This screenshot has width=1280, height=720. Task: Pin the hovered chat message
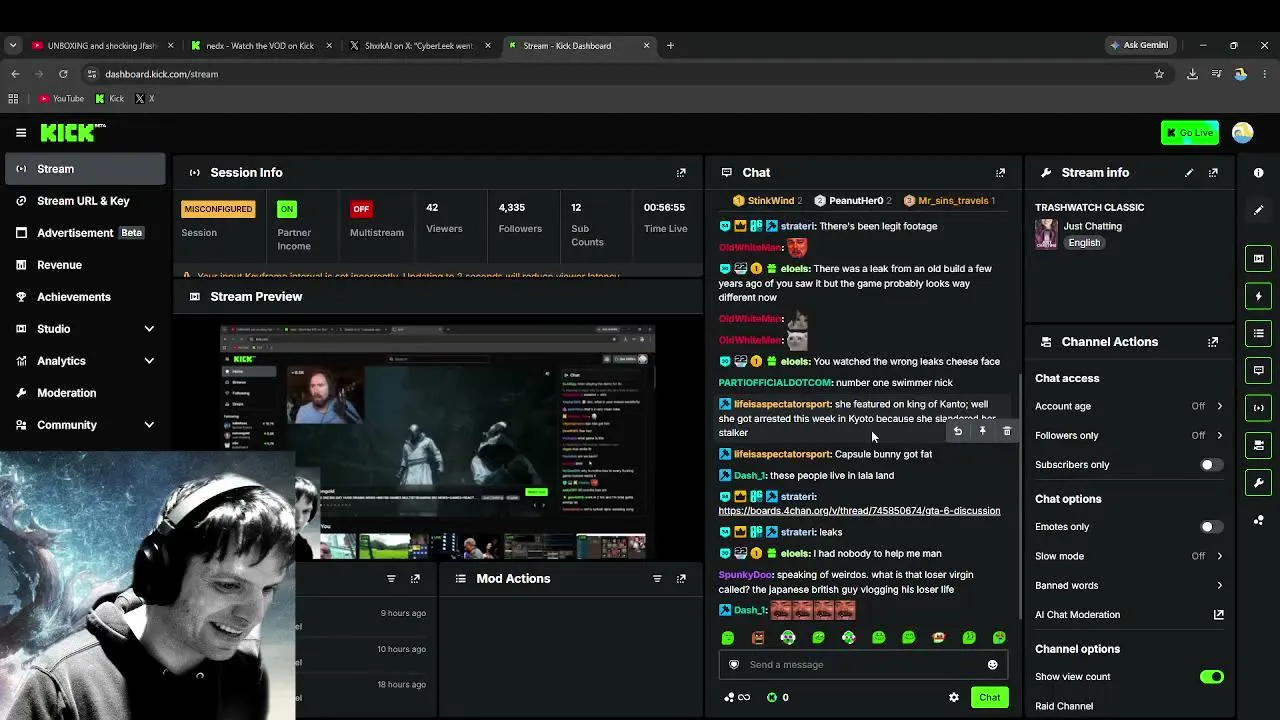(982, 431)
